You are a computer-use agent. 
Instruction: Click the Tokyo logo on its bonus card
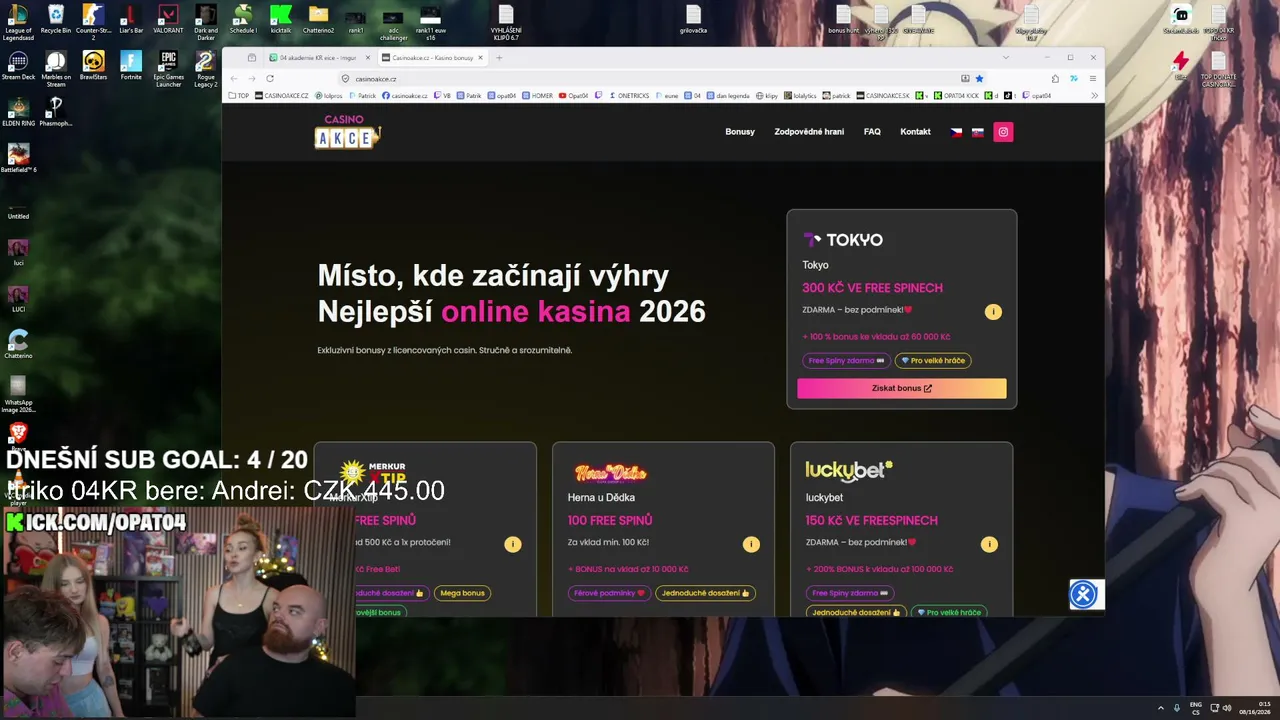pyautogui.click(x=843, y=240)
